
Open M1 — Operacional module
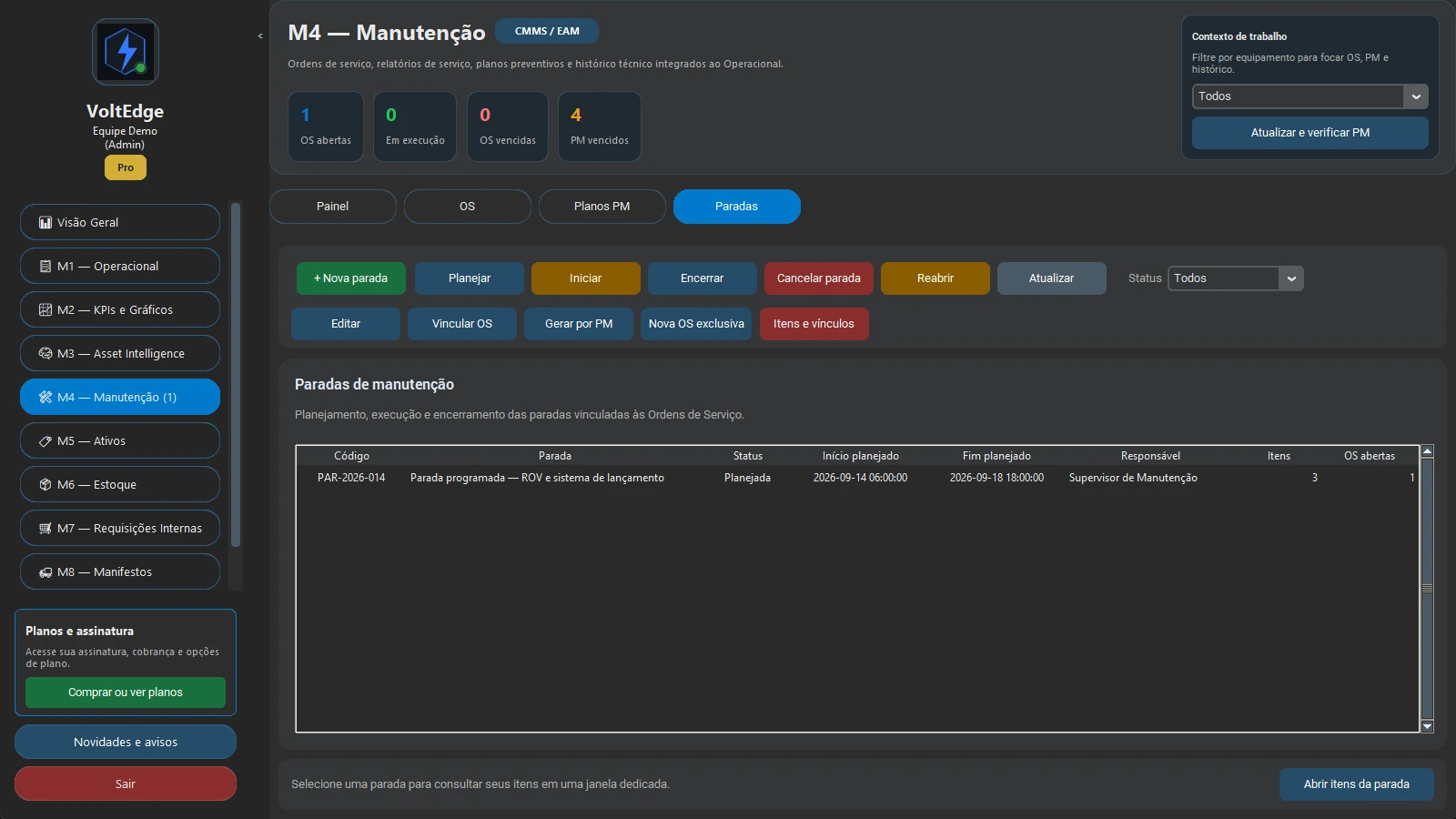(x=120, y=266)
